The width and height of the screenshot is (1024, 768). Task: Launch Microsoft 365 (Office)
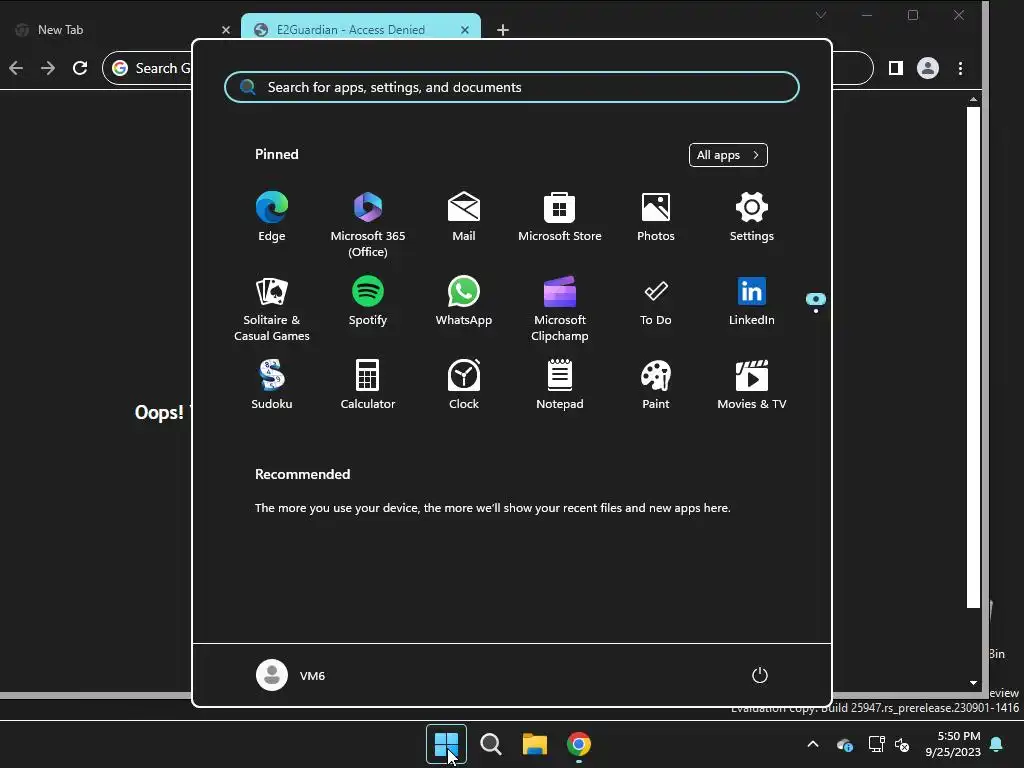point(368,224)
